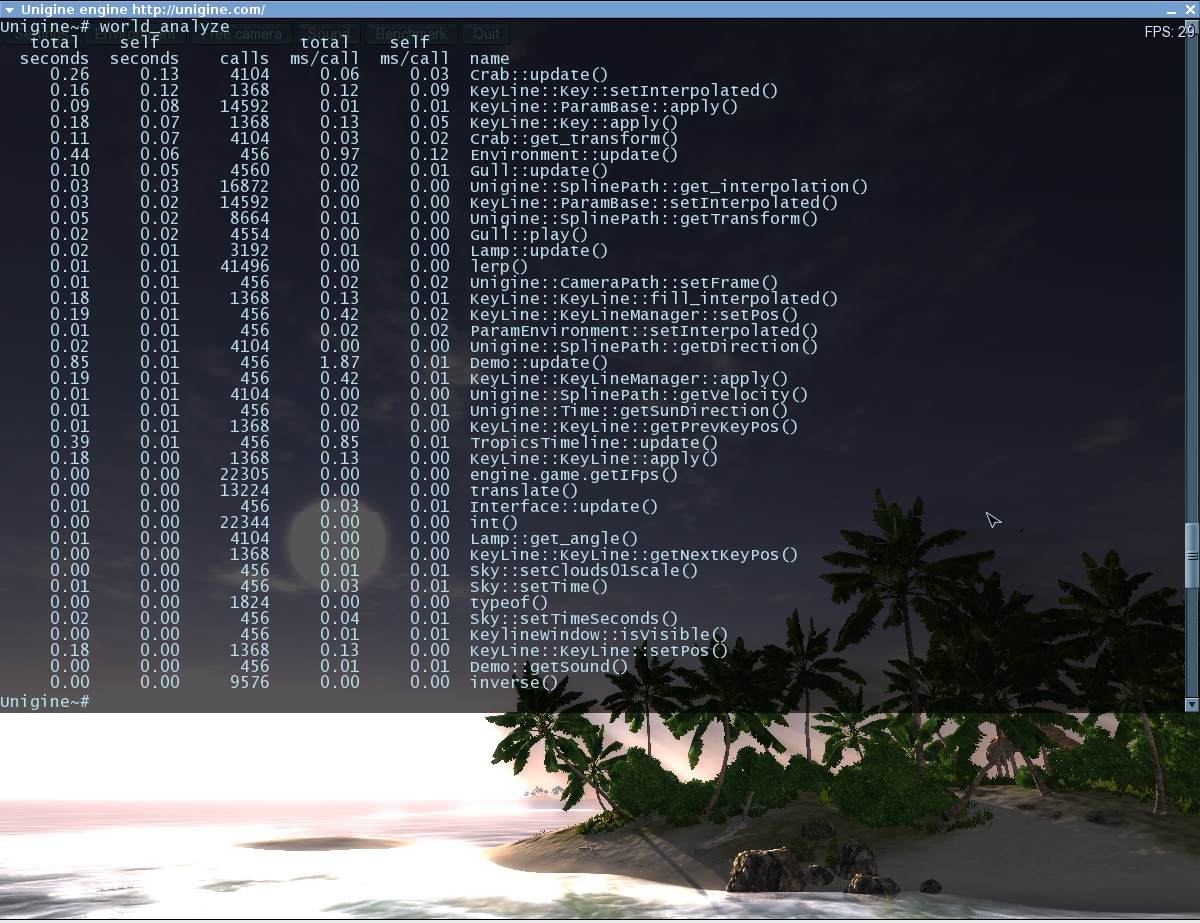Click the 'Environment::update()' function name

(574, 155)
